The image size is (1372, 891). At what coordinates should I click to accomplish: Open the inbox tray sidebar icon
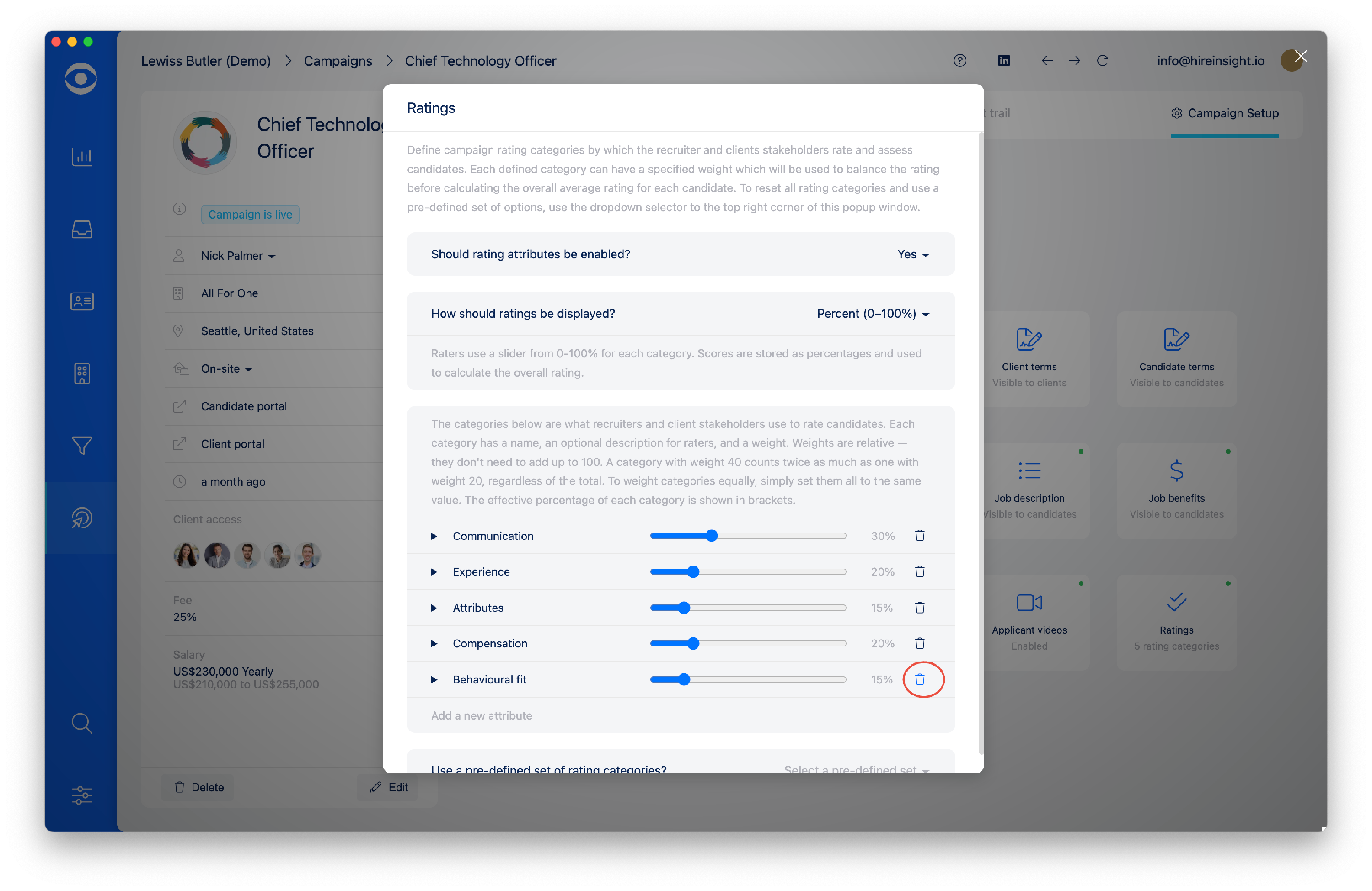tap(81, 229)
